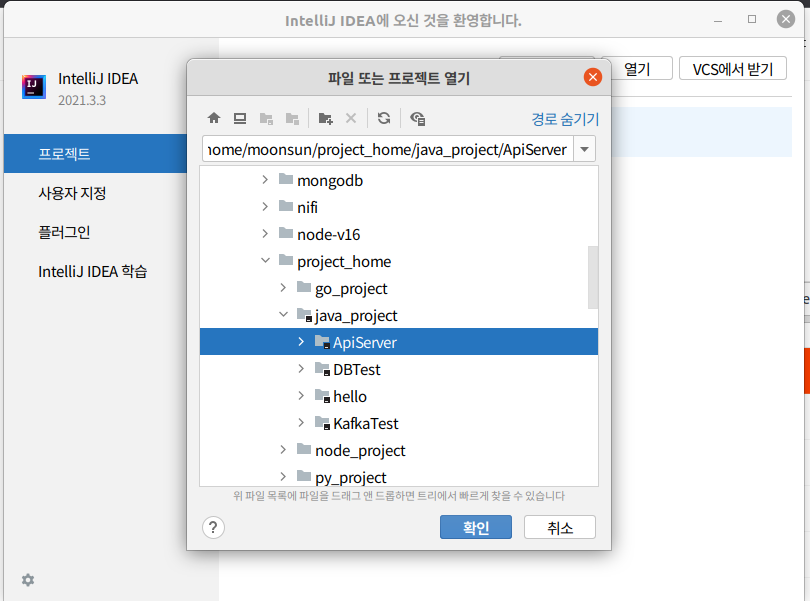The width and height of the screenshot is (810, 601).
Task: Expand the hello folder
Action: click(x=301, y=395)
